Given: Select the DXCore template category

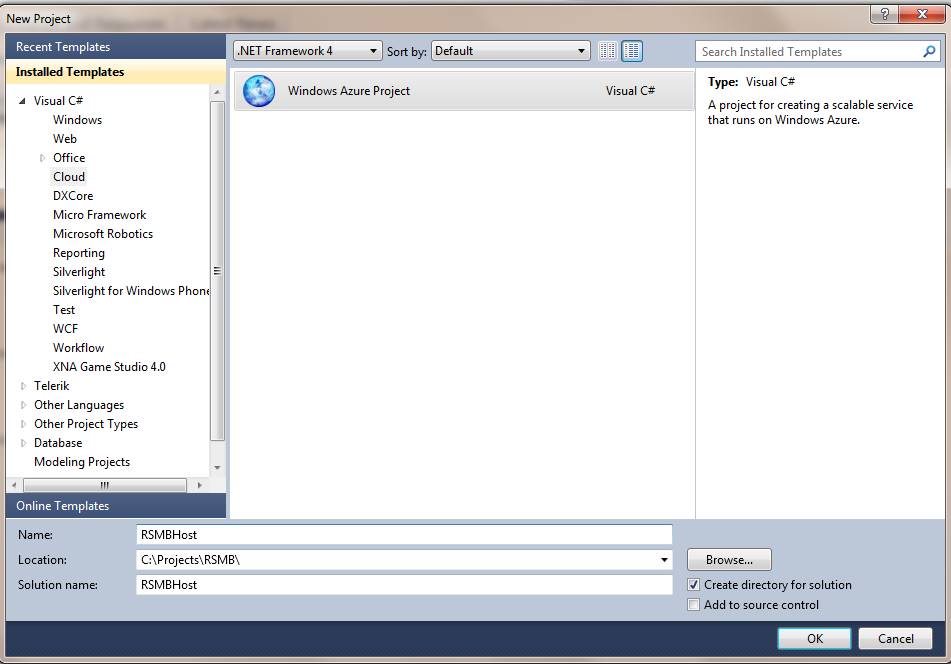Looking at the screenshot, I should coord(73,196).
